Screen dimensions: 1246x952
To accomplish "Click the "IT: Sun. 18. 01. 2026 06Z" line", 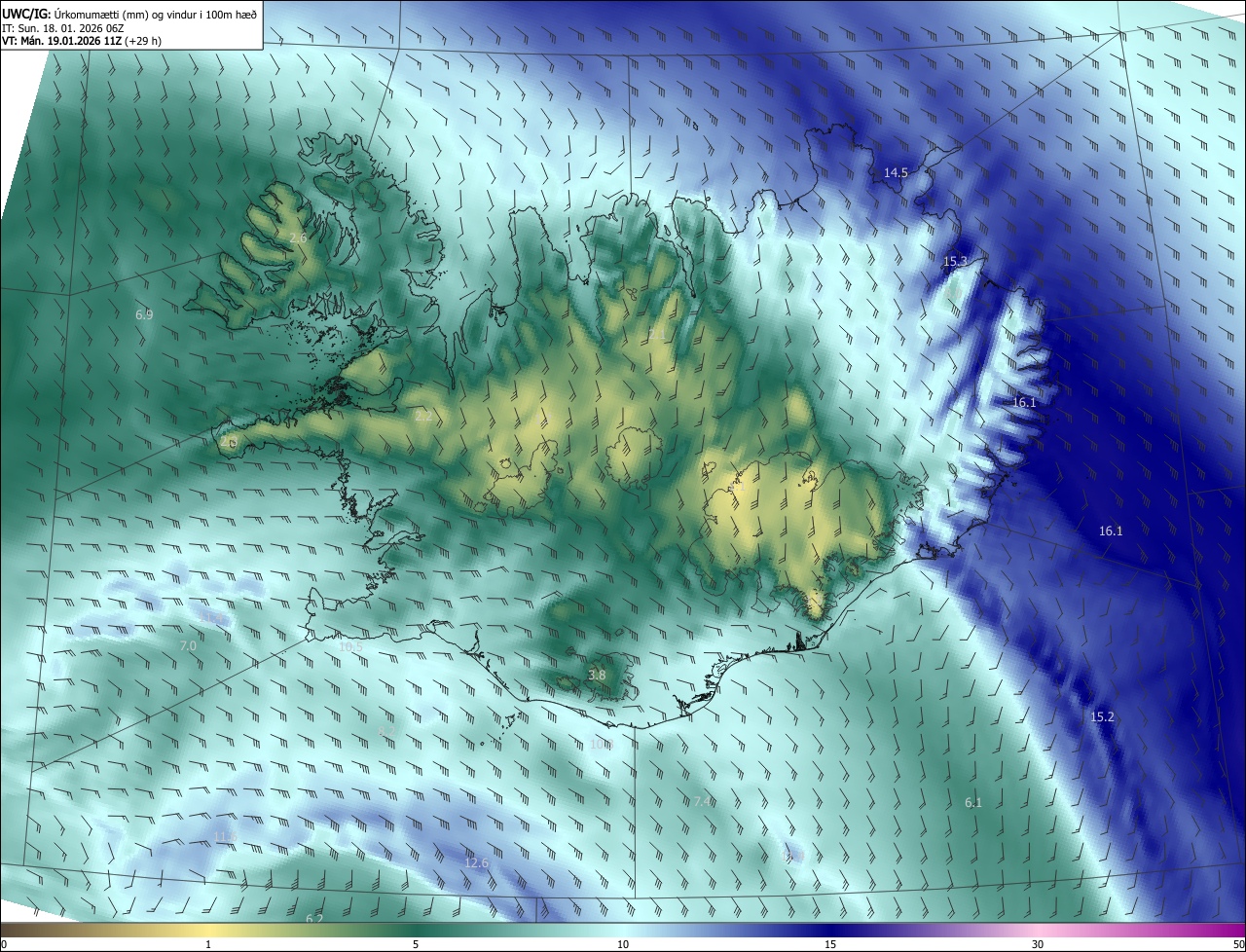I will coord(64,27).
